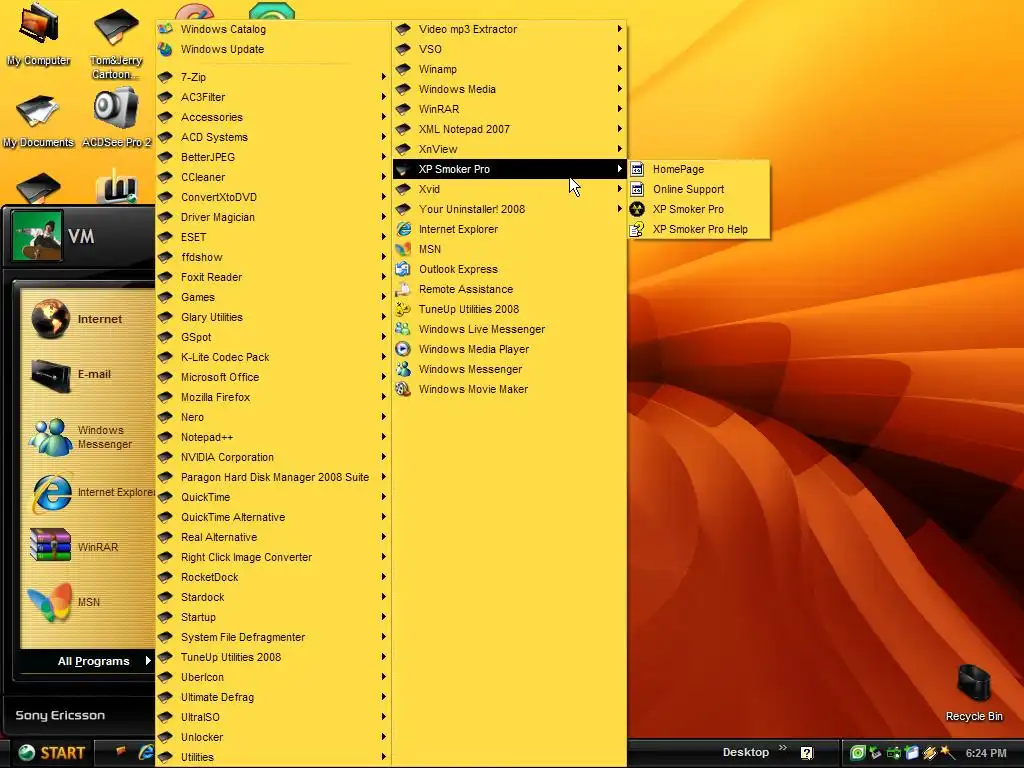Open the Windows Media folder
1024x768 pixels.
coord(509,89)
